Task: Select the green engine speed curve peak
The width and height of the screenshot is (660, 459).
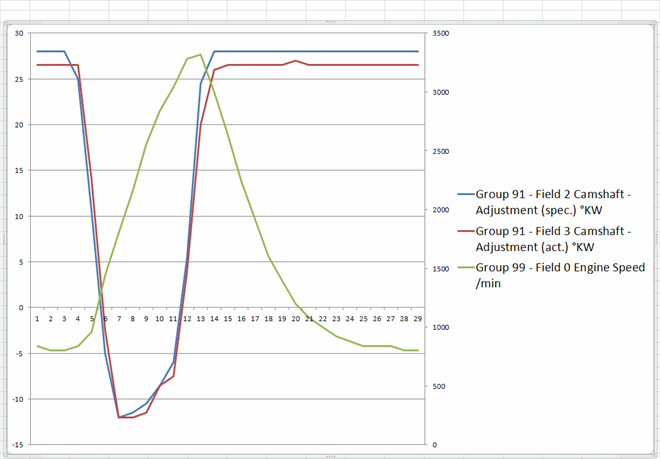Action: [x=200, y=54]
